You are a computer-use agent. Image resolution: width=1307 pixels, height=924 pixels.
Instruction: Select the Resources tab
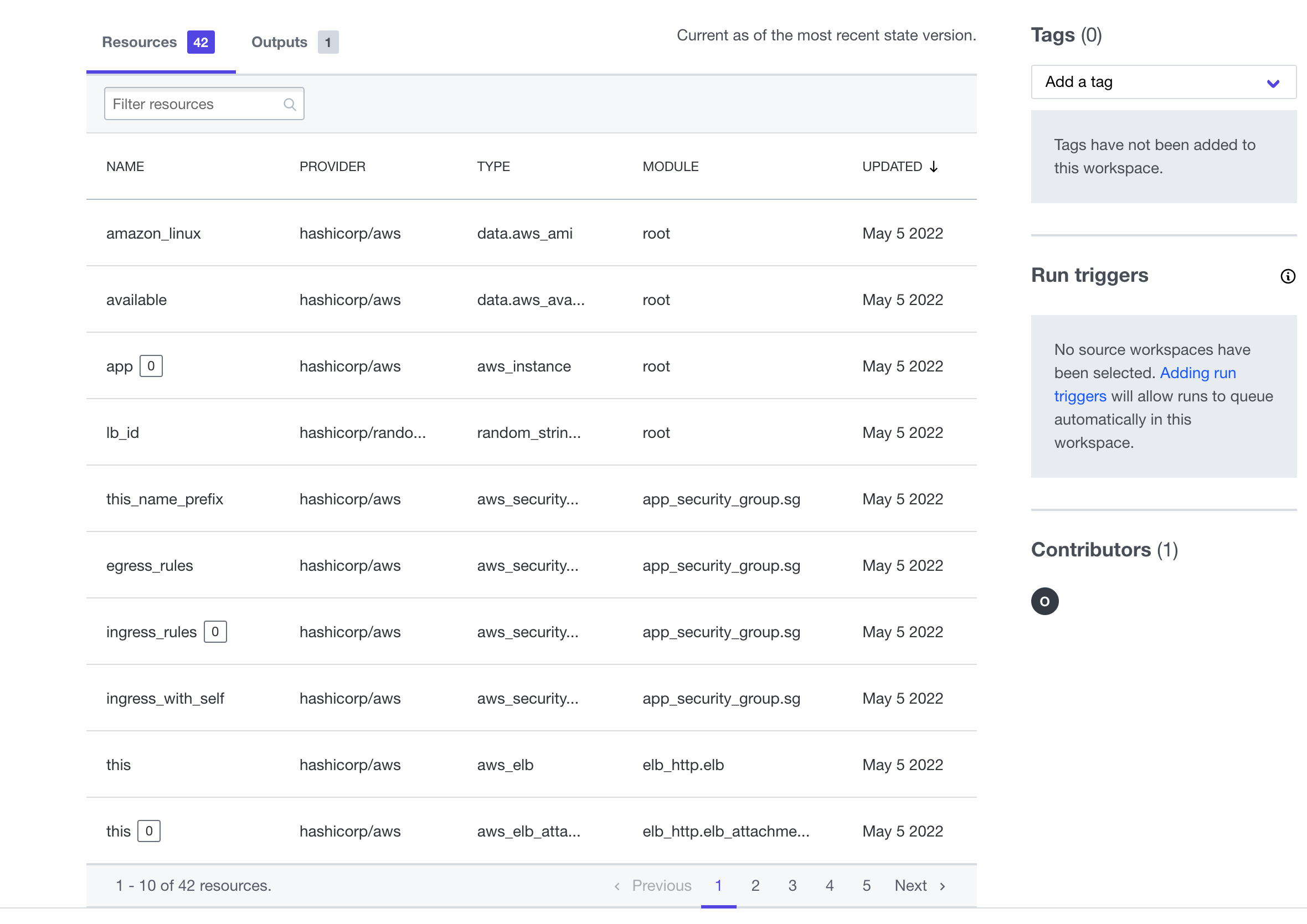click(x=140, y=42)
